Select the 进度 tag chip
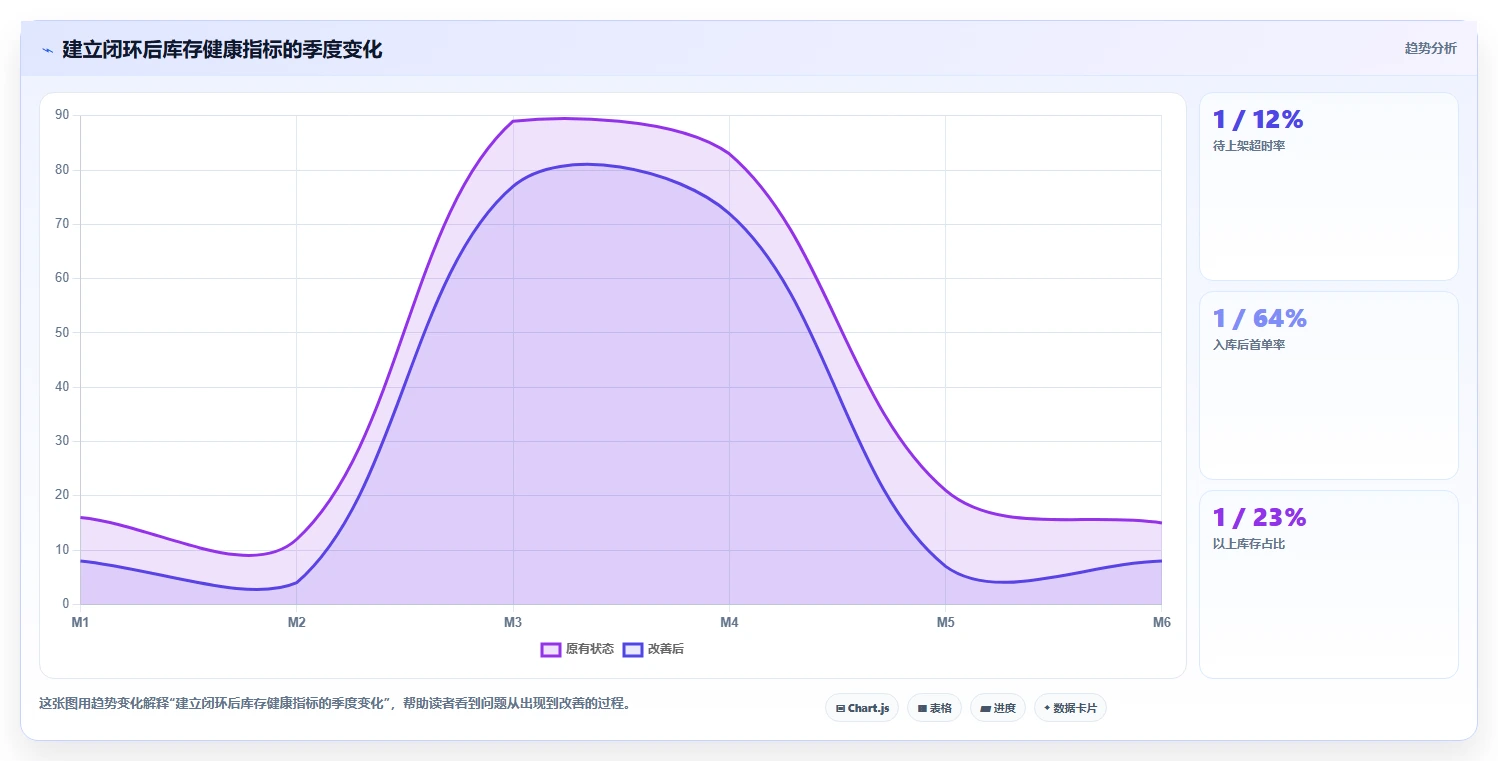This screenshot has width=1498, height=761. (997, 708)
